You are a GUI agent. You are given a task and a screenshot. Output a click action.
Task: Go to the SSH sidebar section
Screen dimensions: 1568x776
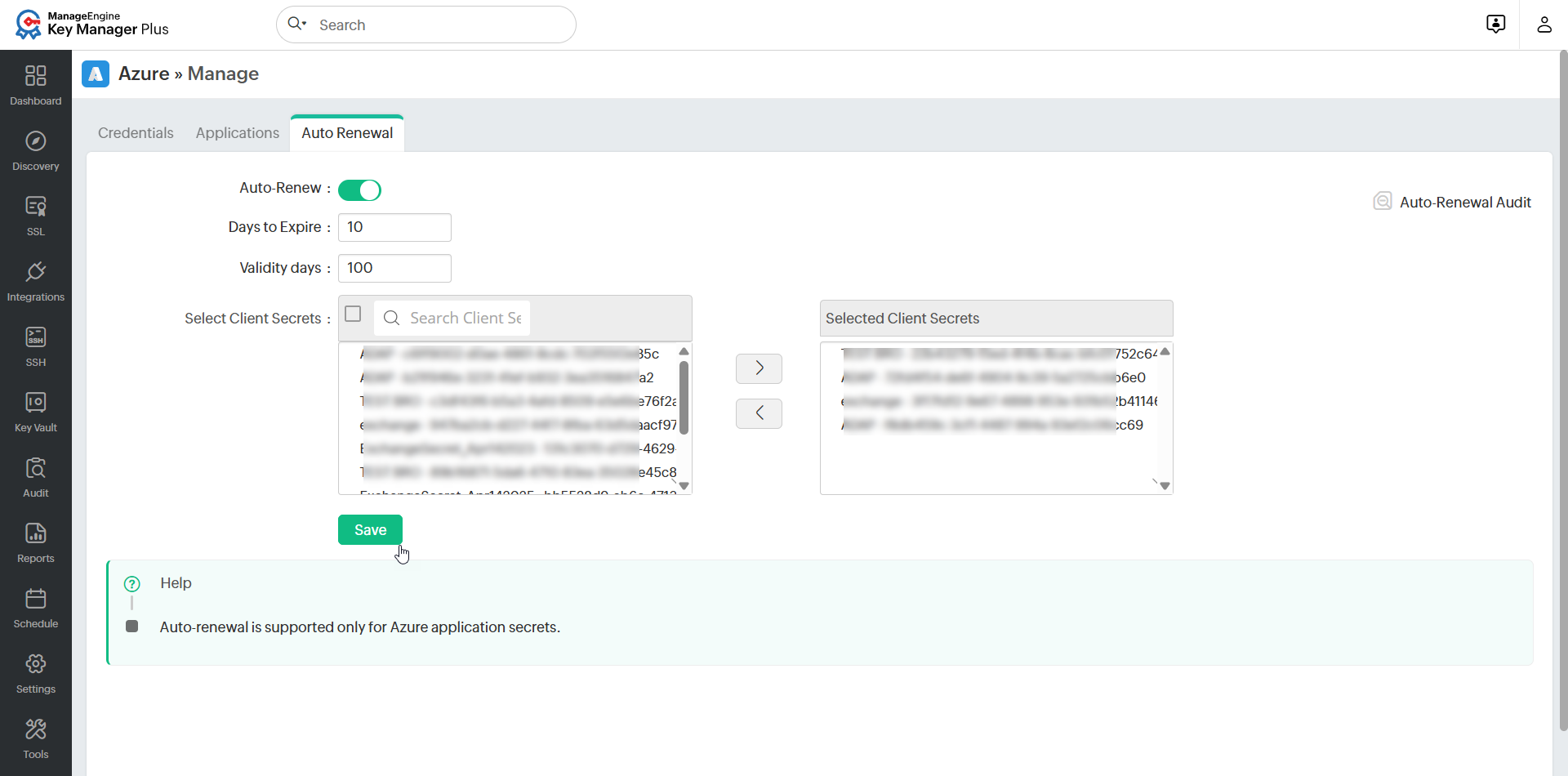pyautogui.click(x=36, y=346)
